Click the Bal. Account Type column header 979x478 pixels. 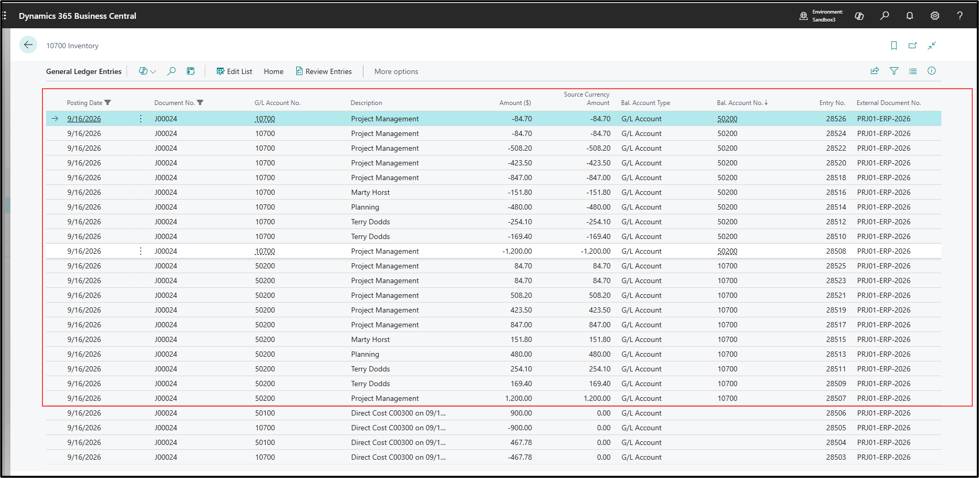[646, 102]
